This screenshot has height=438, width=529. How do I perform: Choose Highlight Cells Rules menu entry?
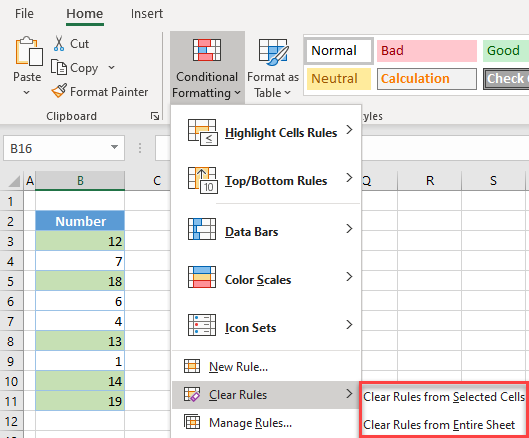(x=266, y=132)
